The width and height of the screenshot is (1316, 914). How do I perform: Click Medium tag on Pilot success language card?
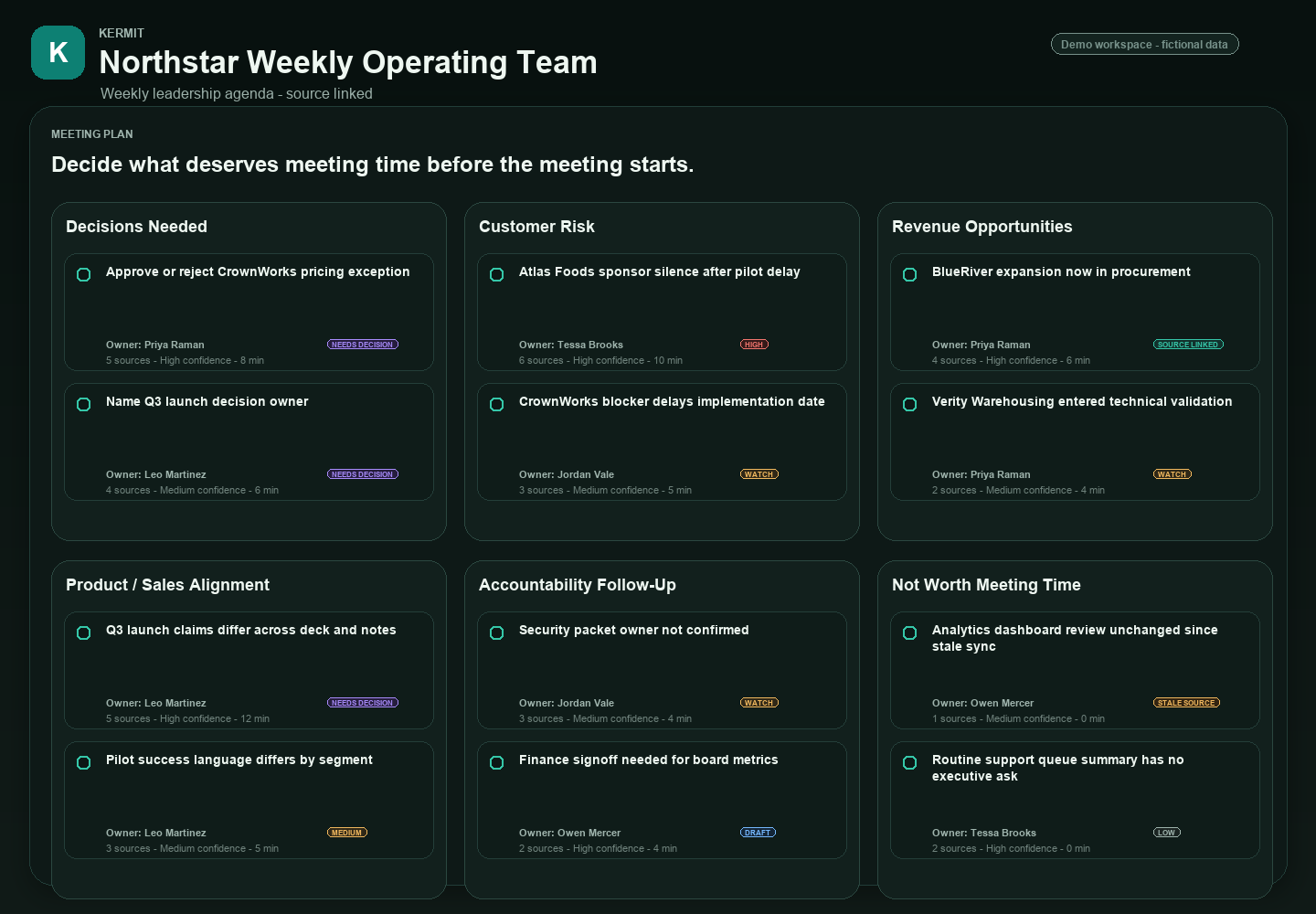347,833
